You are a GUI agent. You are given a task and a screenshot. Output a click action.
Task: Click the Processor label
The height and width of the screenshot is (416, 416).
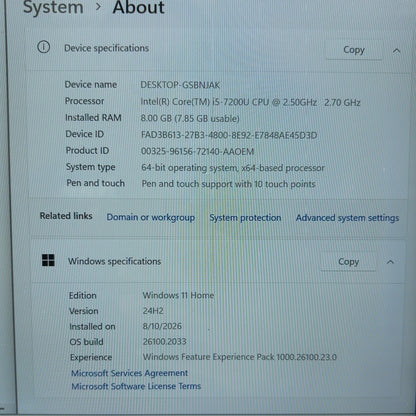pyautogui.click(x=84, y=101)
